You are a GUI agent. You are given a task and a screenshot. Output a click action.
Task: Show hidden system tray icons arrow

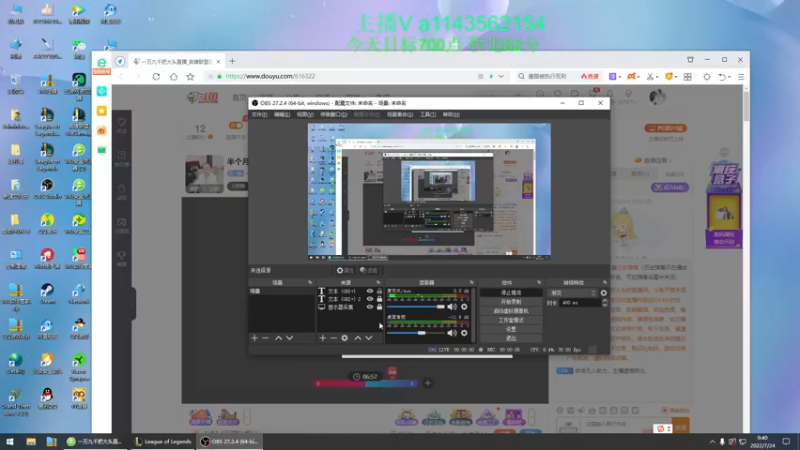pyautogui.click(x=712, y=441)
